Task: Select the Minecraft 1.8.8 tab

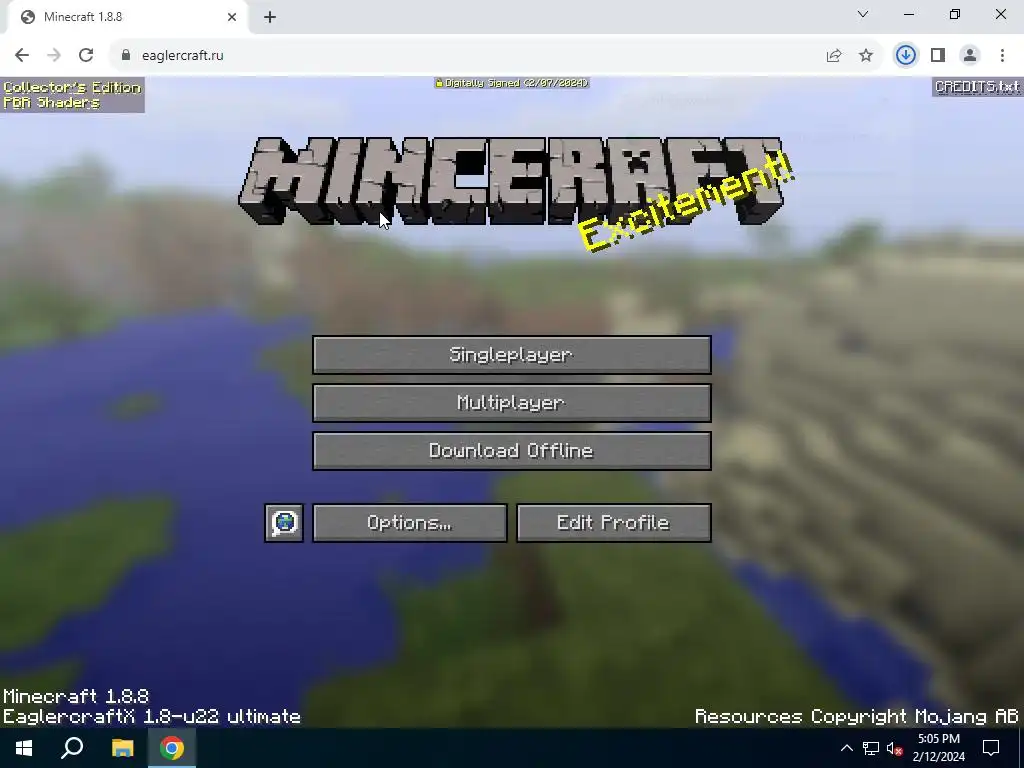Action: [x=127, y=17]
